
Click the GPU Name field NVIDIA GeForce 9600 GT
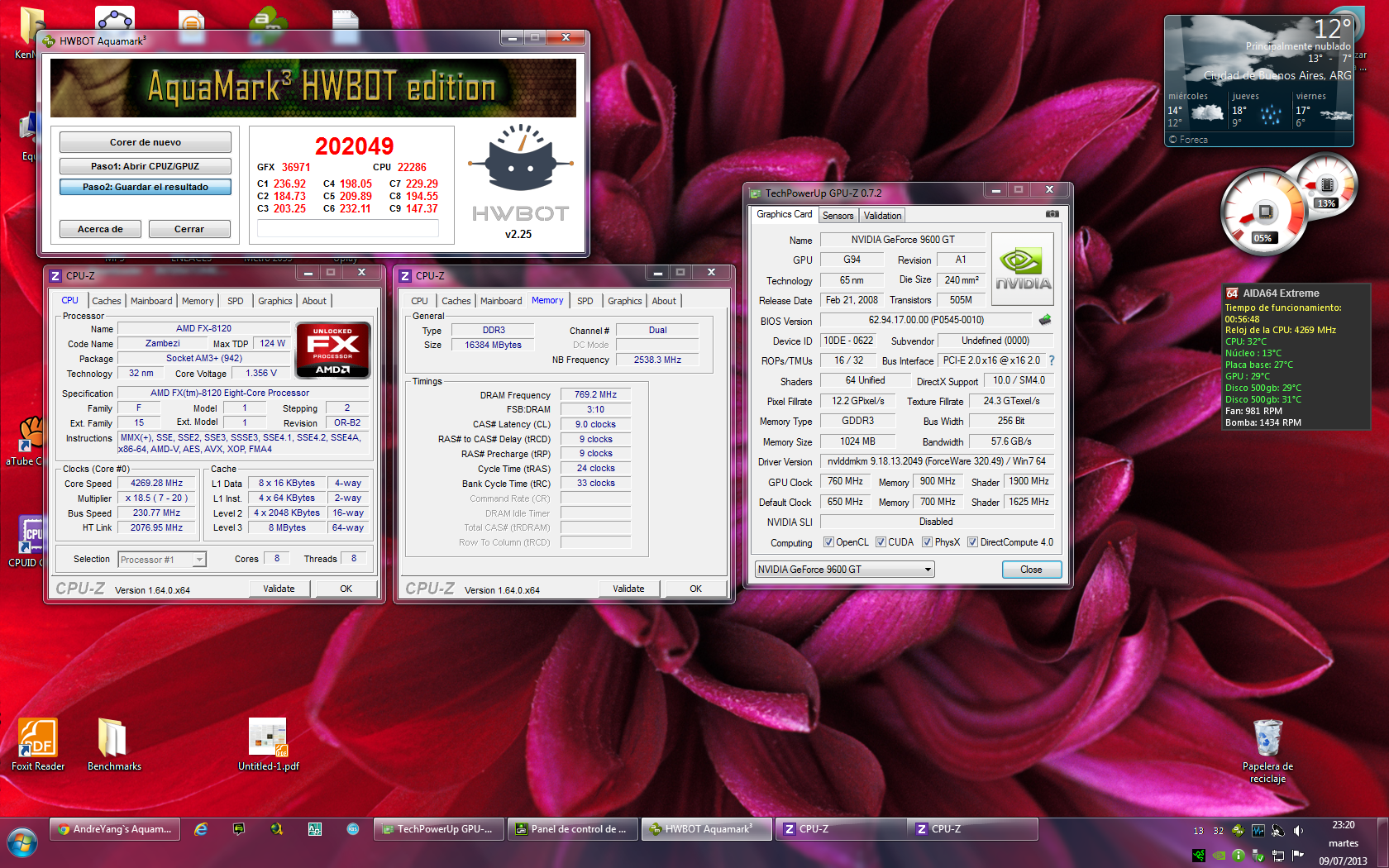(x=903, y=240)
